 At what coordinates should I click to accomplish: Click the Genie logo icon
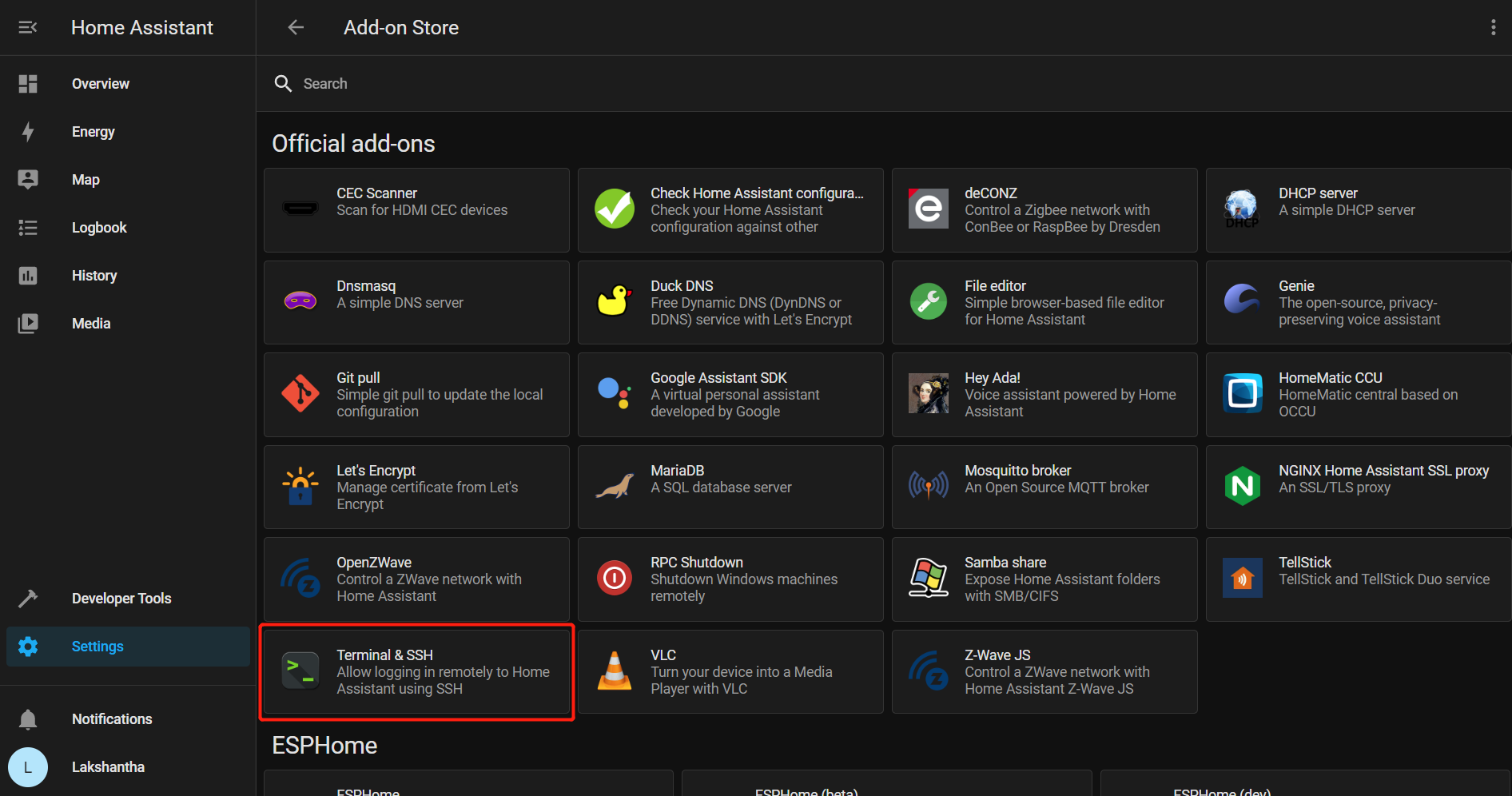click(x=1242, y=300)
